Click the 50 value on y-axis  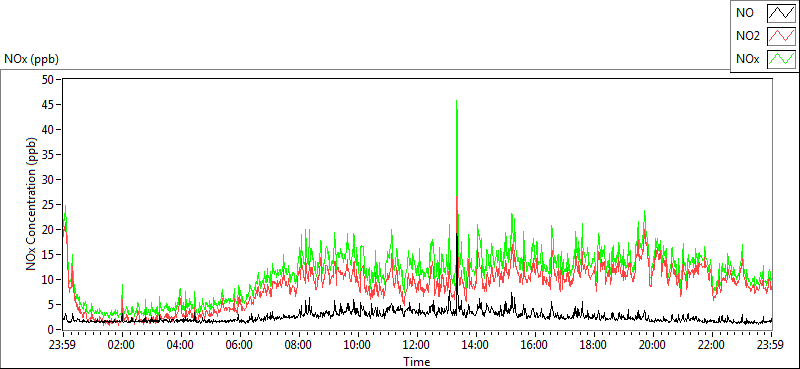pos(49,80)
